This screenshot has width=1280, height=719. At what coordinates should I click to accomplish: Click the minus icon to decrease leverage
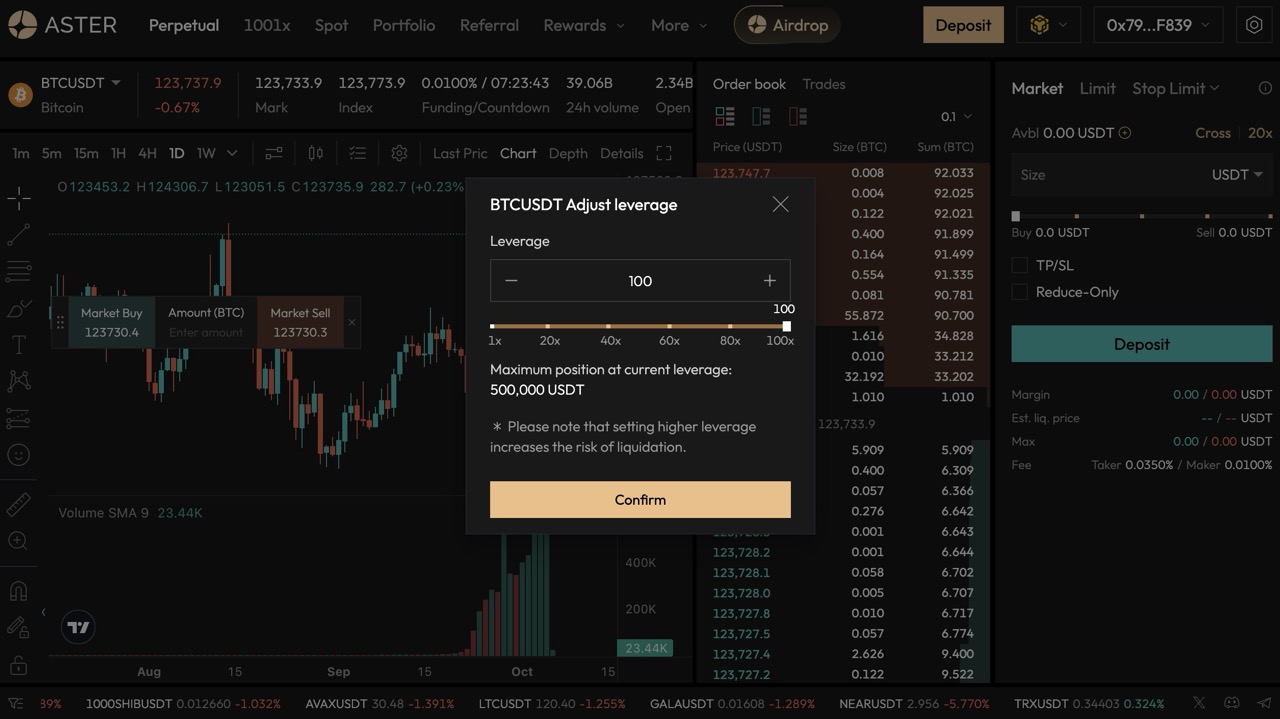pyautogui.click(x=511, y=281)
